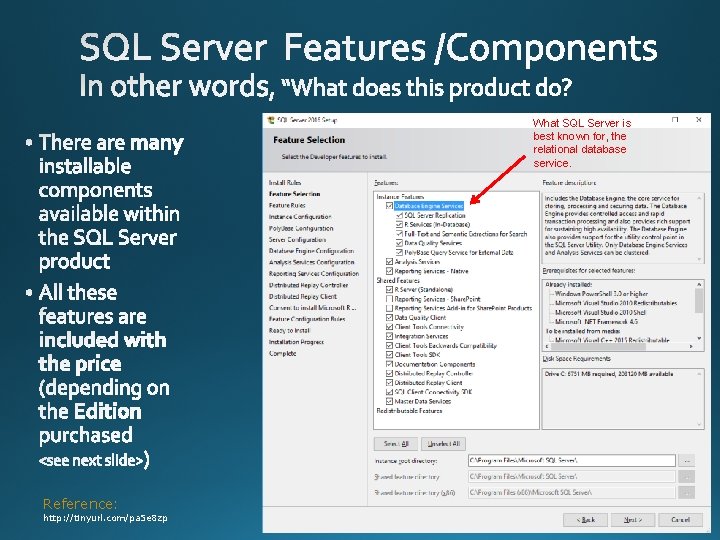
Task: Select the Reporting Services Configuration step
Action: (x=314, y=274)
